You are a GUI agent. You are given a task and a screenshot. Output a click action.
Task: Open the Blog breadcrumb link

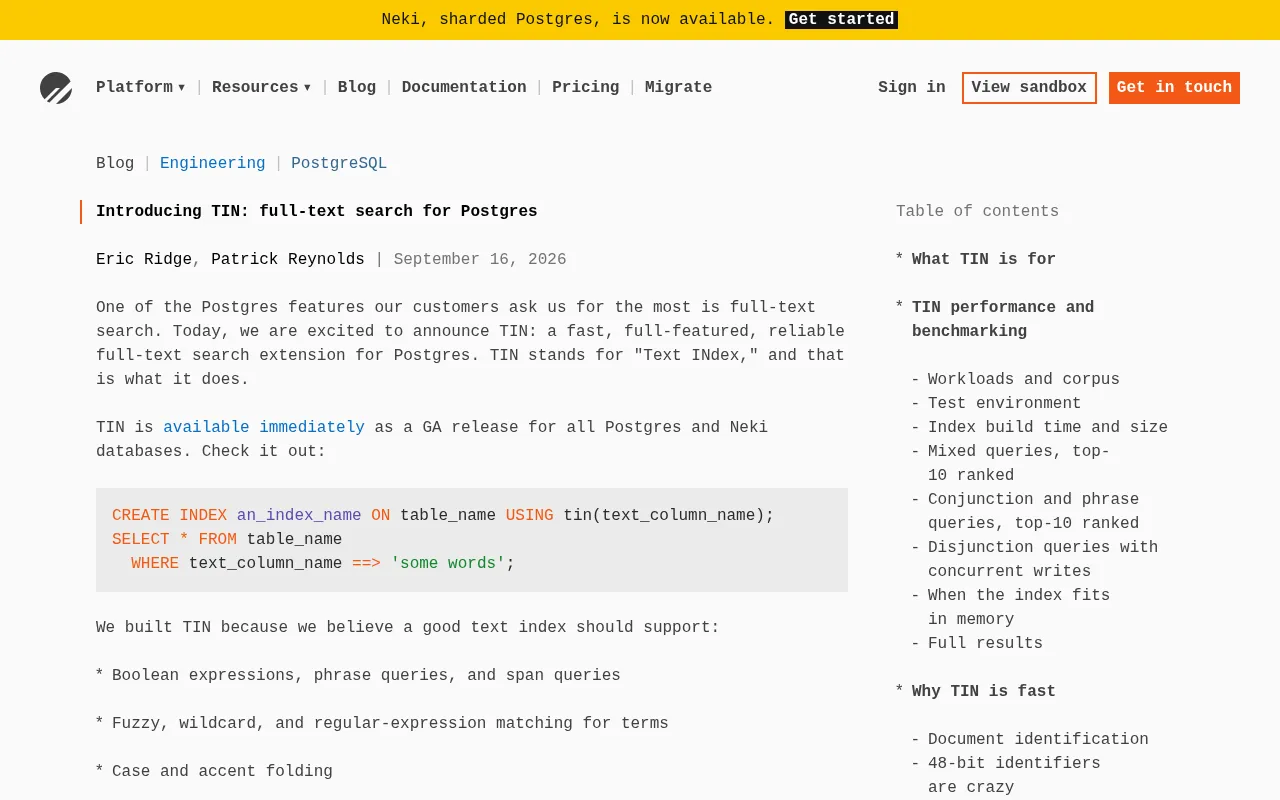point(115,163)
